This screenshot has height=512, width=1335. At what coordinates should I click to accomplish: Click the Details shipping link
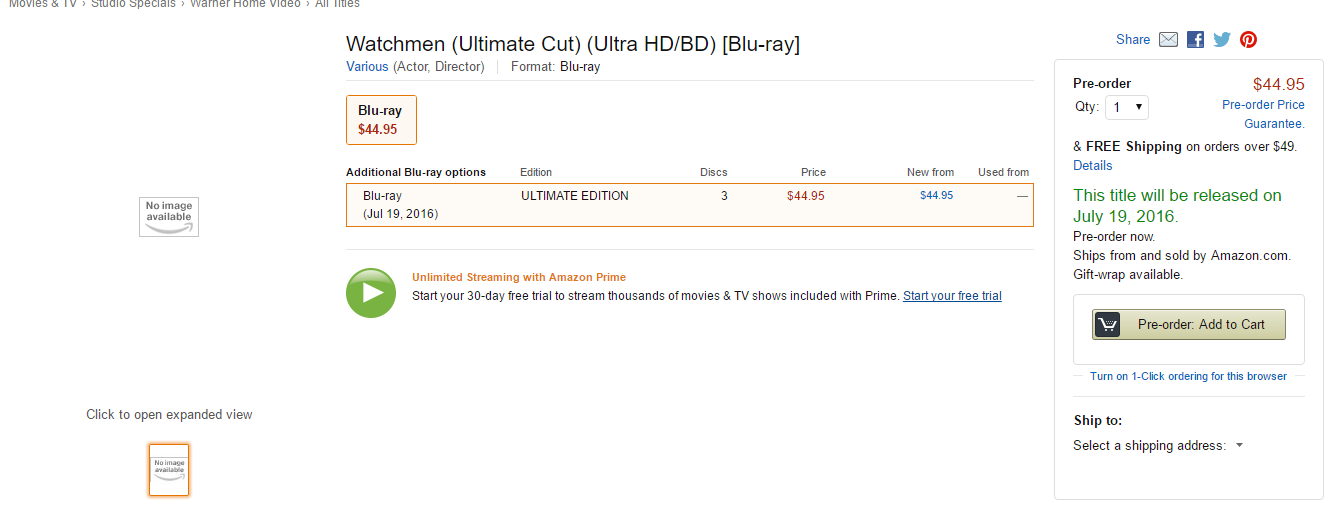pyautogui.click(x=1093, y=165)
